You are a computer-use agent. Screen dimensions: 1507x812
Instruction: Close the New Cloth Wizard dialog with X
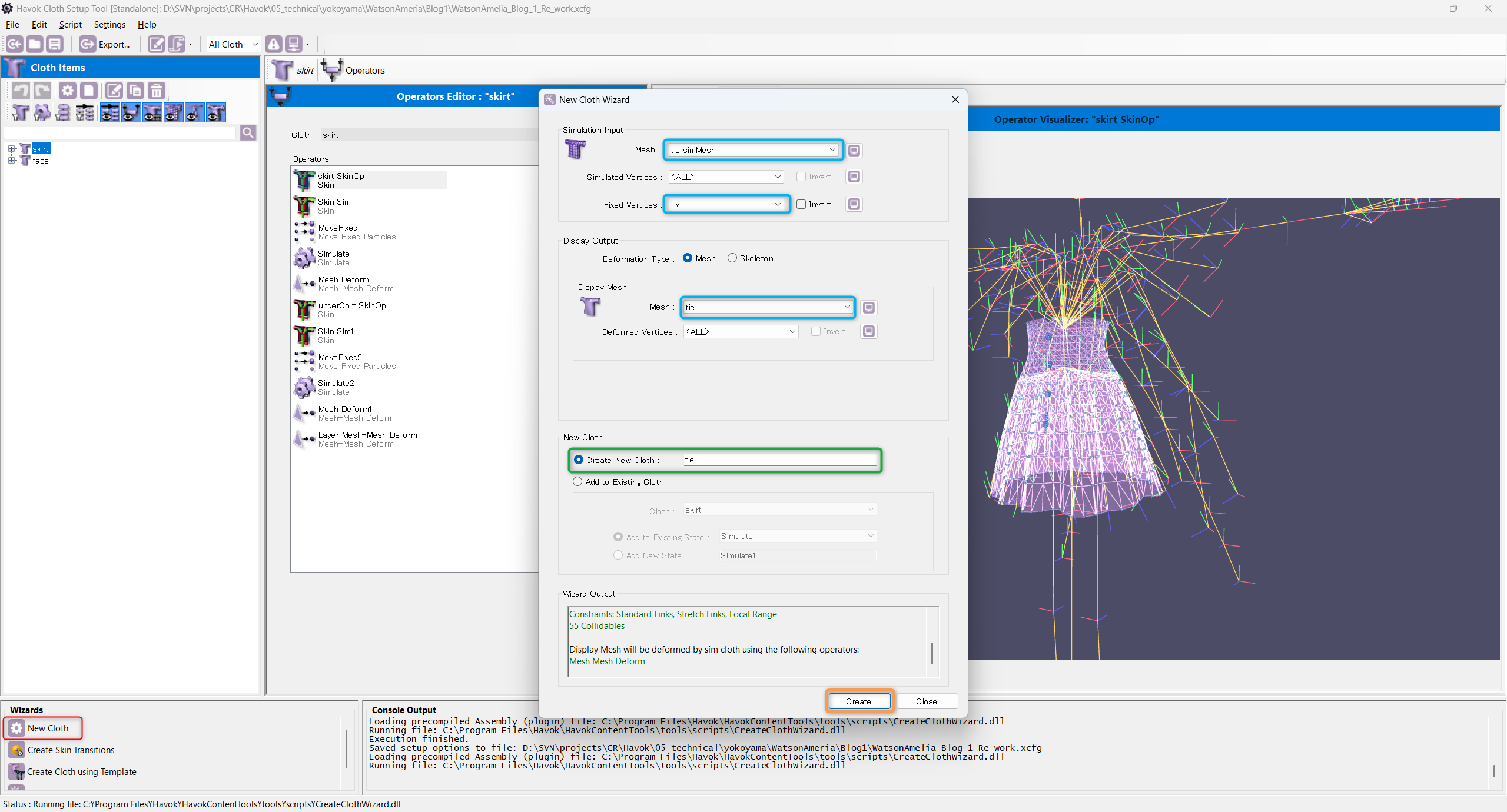pyautogui.click(x=955, y=99)
